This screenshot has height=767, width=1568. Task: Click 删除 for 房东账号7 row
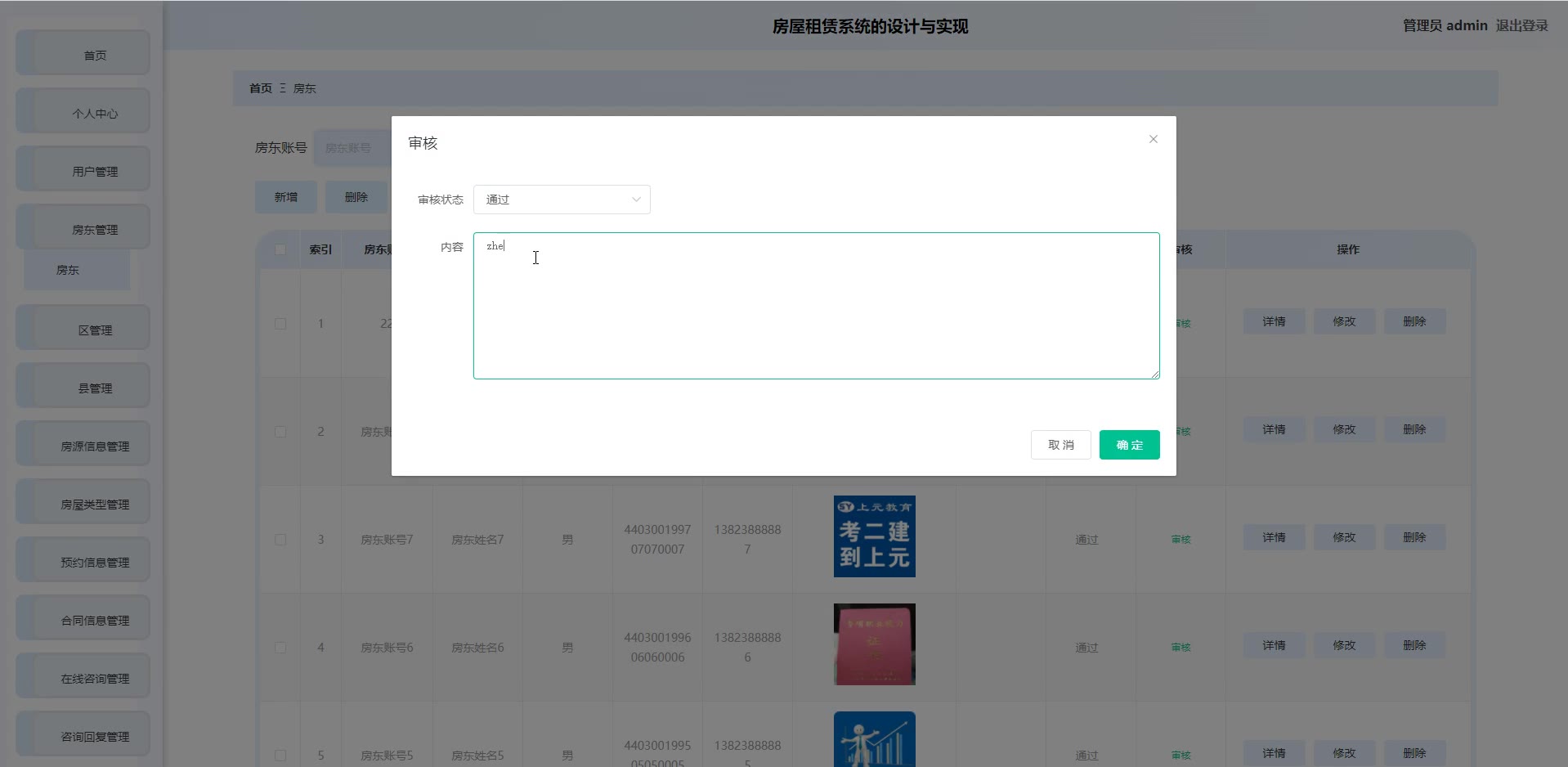tap(1414, 537)
